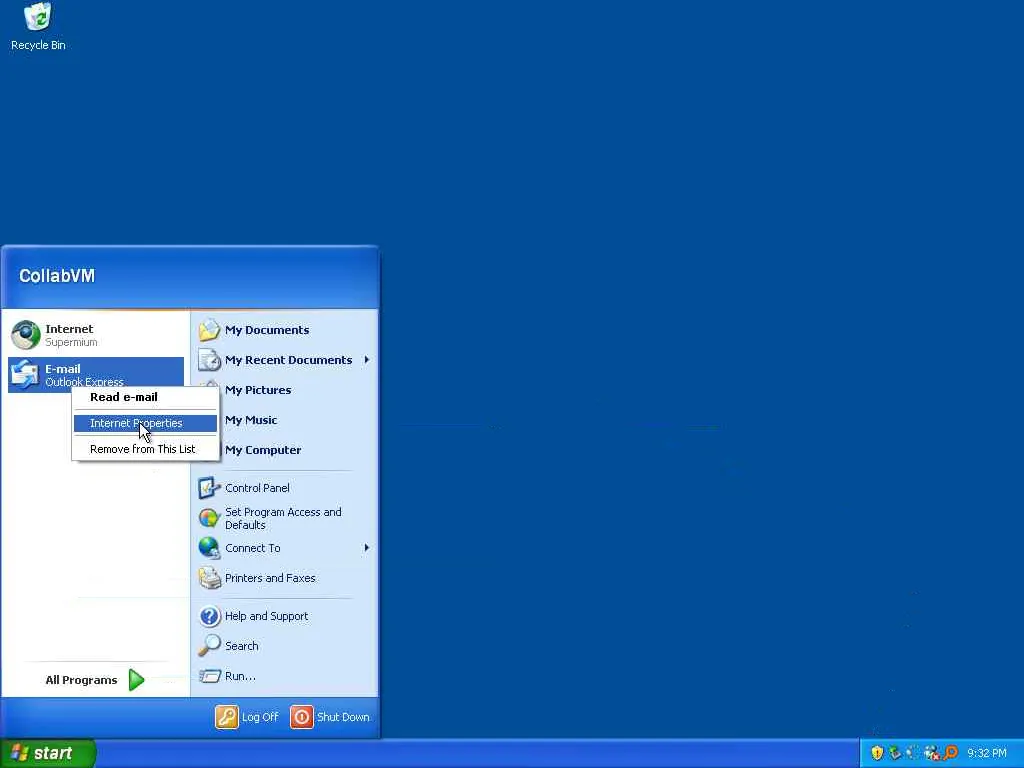Screen dimensions: 1024x768
Task: Click the Log Off button
Action: 247,717
